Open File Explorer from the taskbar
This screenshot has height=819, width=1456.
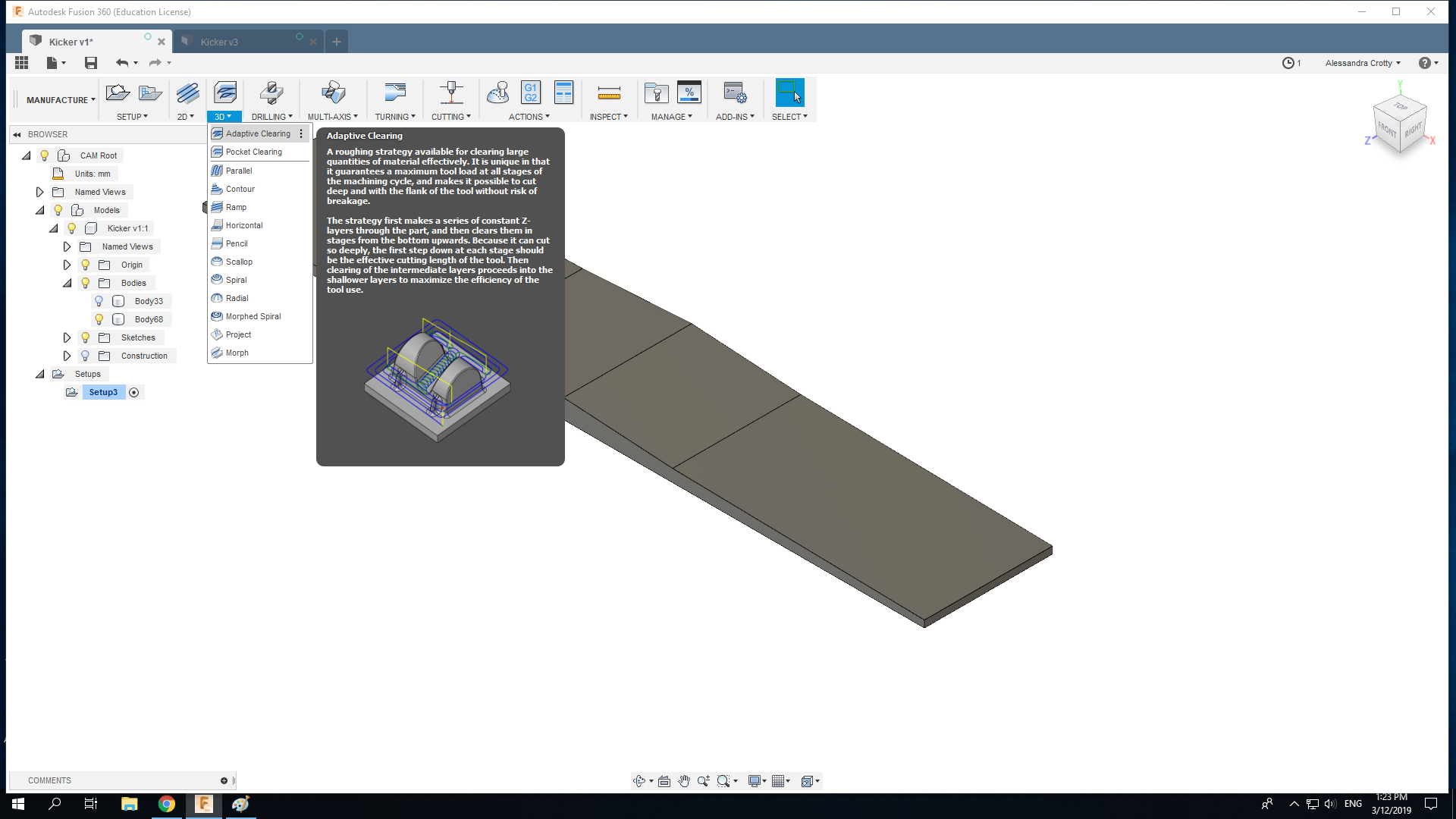click(x=129, y=804)
